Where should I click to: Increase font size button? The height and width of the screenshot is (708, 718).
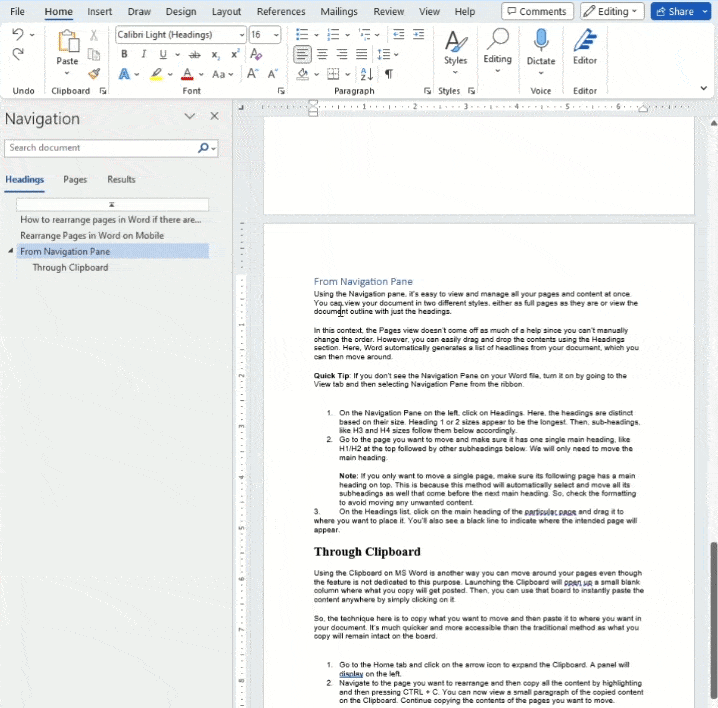pos(252,74)
